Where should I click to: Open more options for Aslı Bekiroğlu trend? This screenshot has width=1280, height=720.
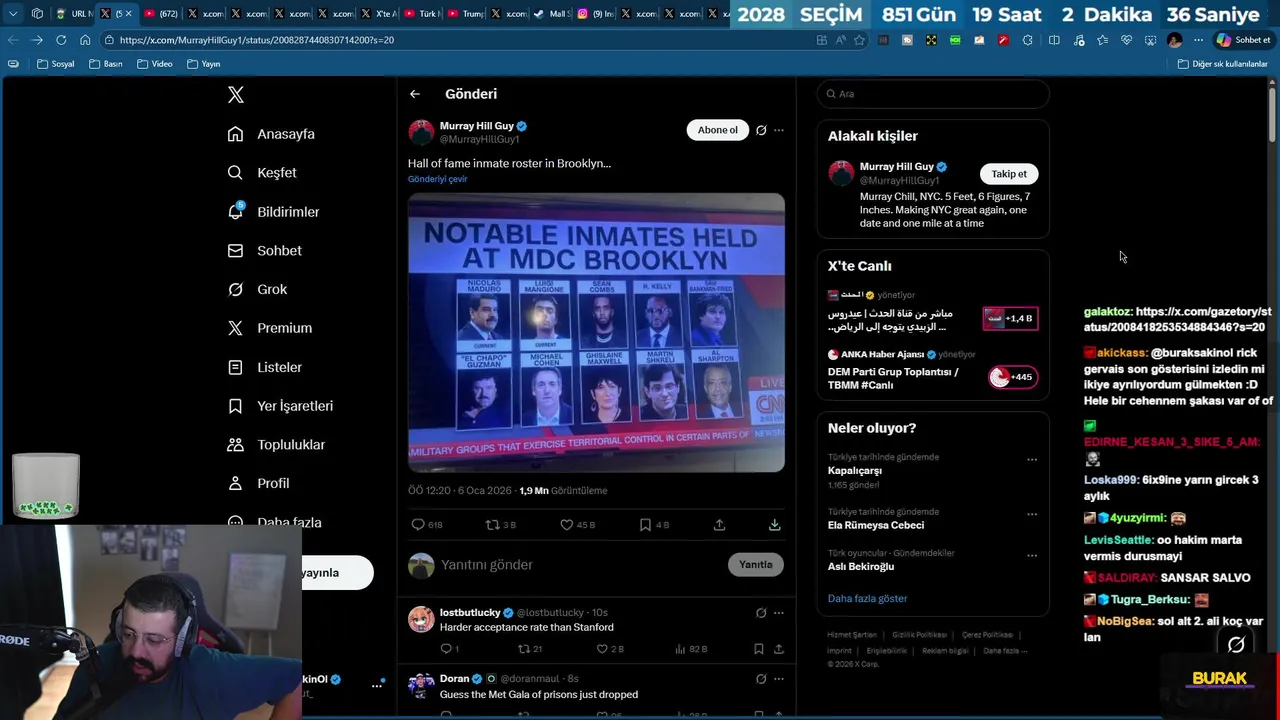tap(1032, 555)
